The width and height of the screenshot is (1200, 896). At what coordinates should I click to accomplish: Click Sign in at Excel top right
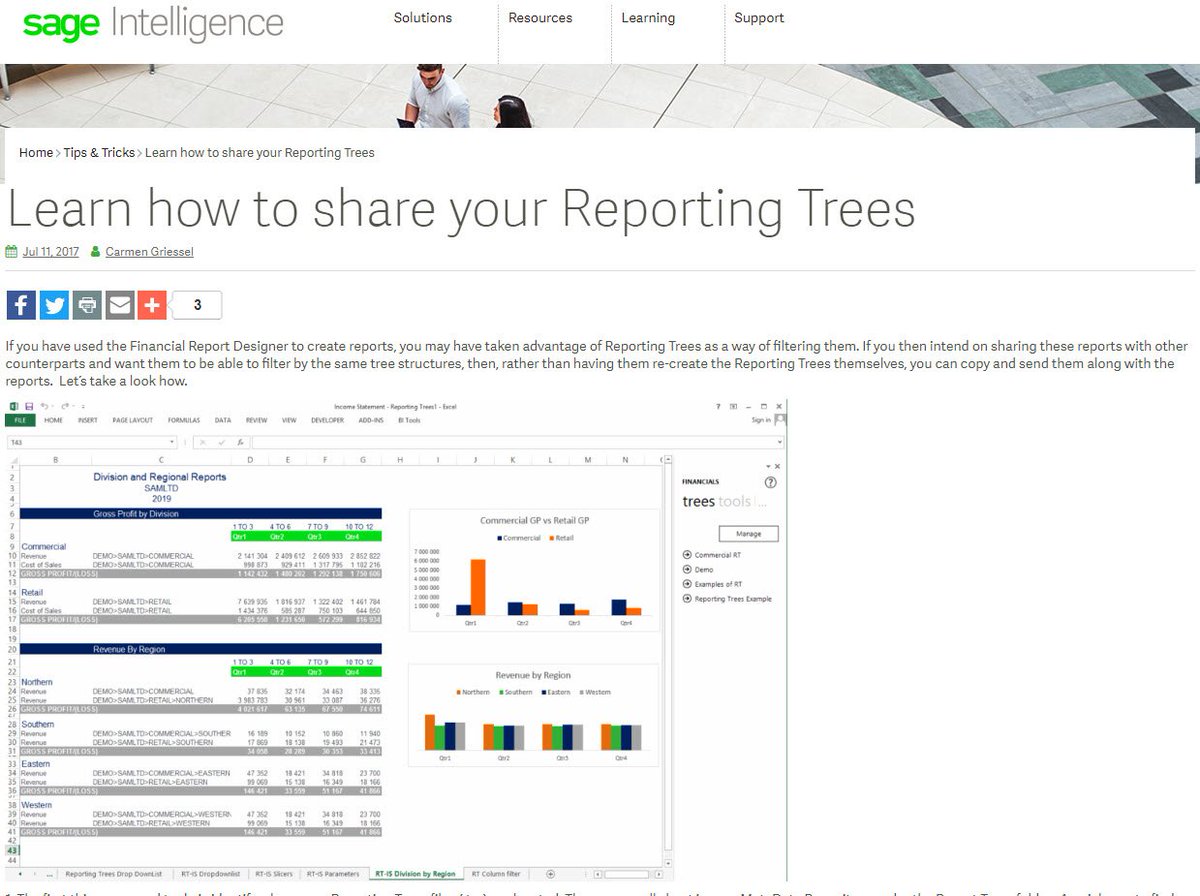coord(761,420)
